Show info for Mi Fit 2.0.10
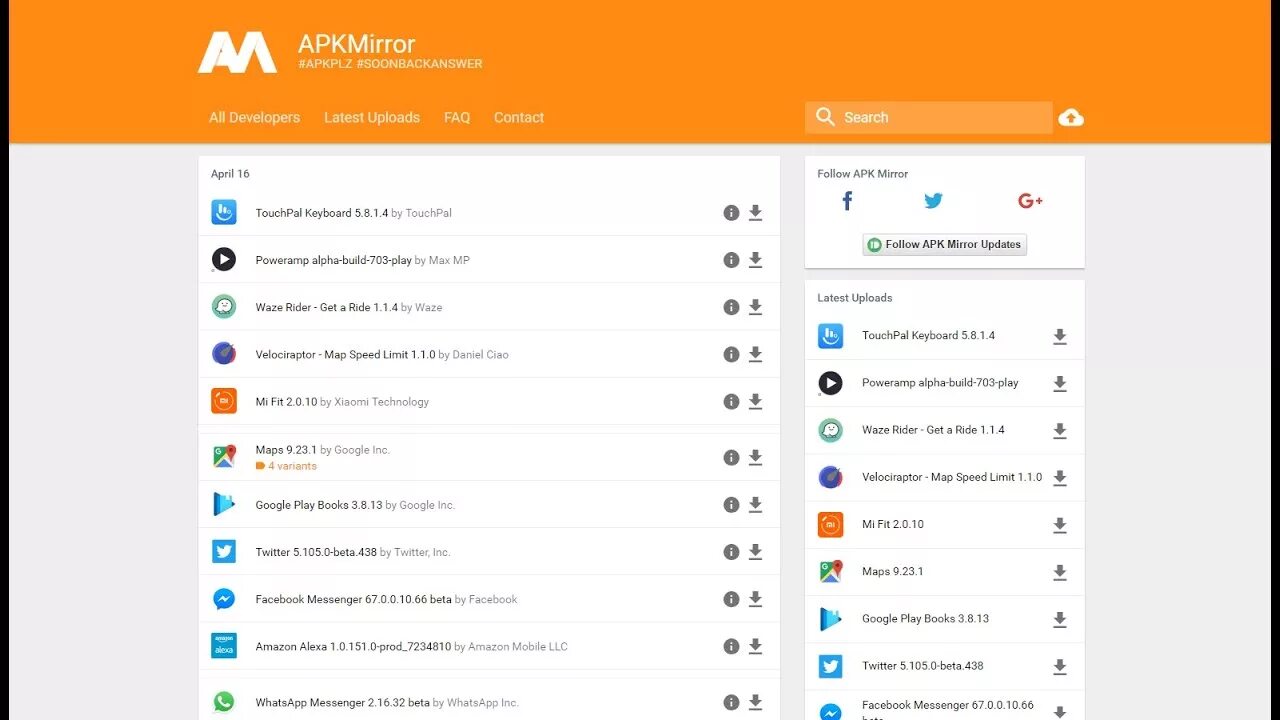Screen dimensions: 1280x720 [731, 401]
